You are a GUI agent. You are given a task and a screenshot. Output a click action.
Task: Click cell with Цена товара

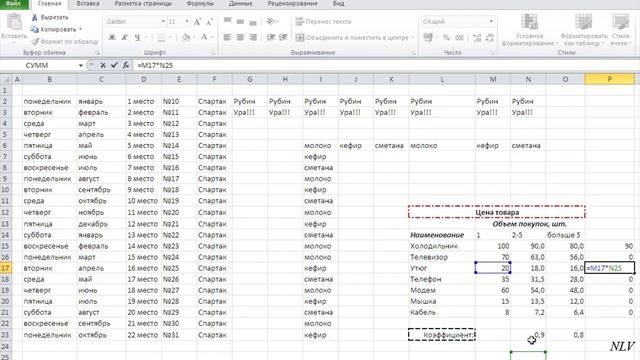[497, 212]
